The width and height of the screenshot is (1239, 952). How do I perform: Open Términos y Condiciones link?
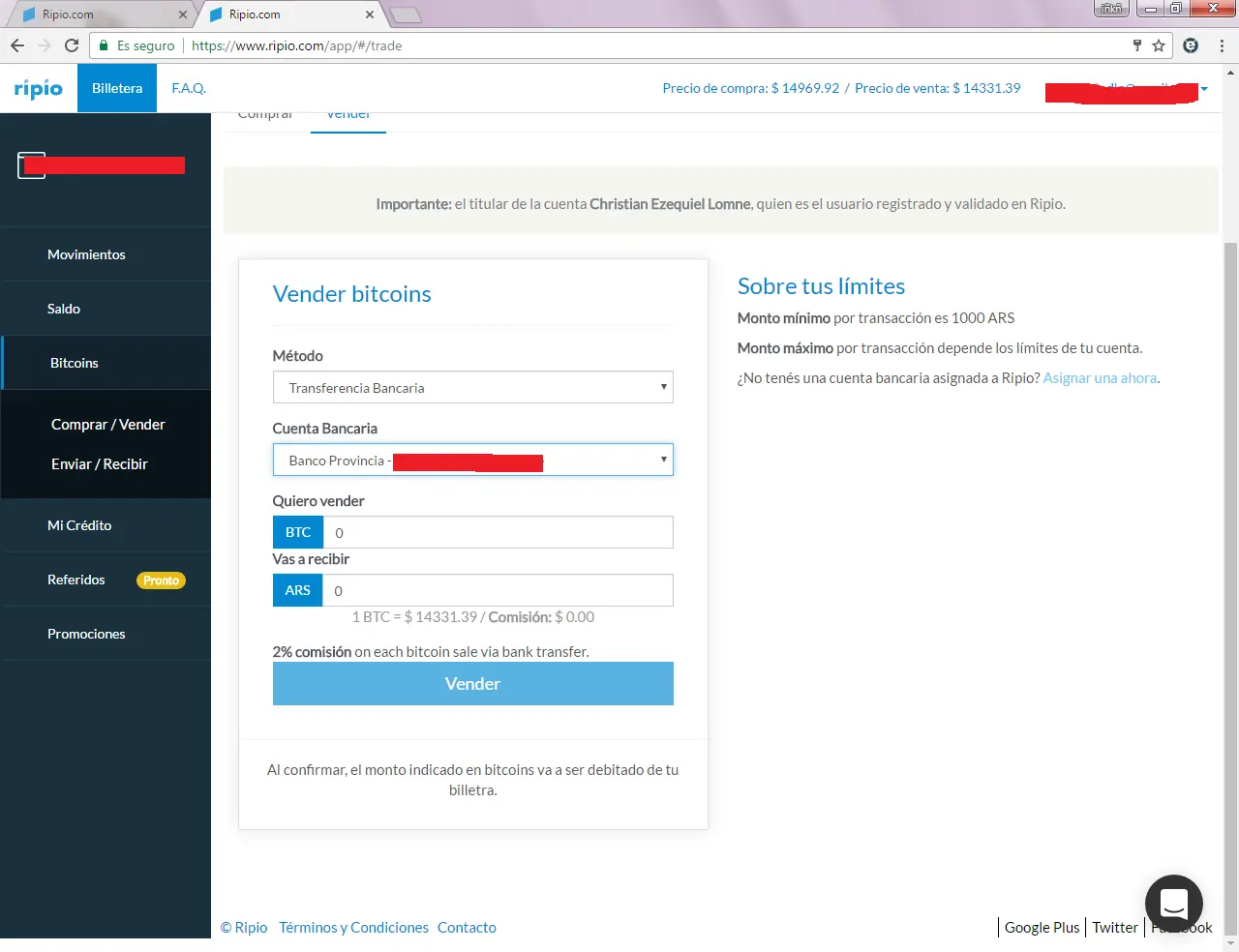click(x=353, y=927)
